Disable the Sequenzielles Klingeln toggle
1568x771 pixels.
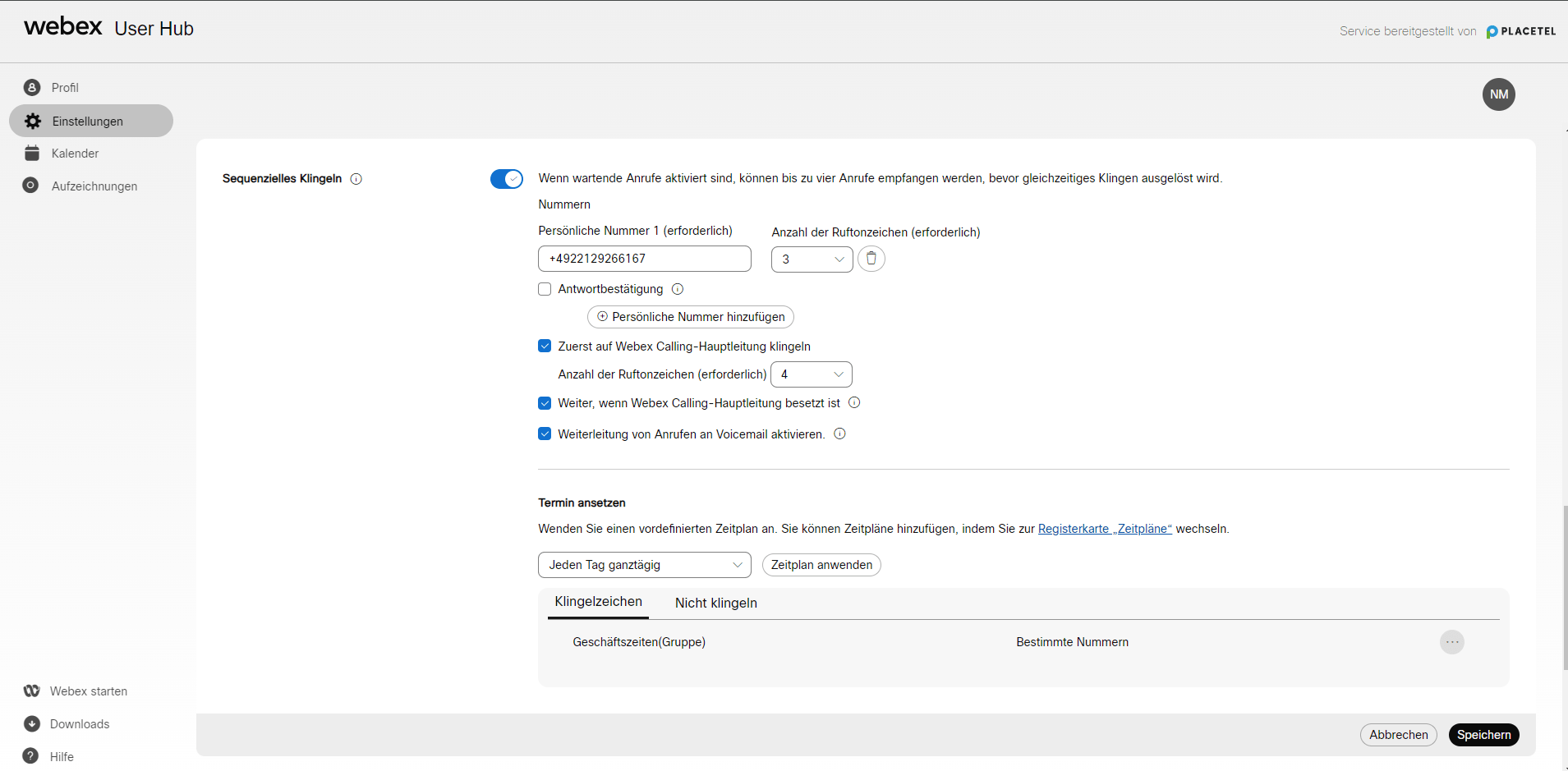tap(506, 178)
